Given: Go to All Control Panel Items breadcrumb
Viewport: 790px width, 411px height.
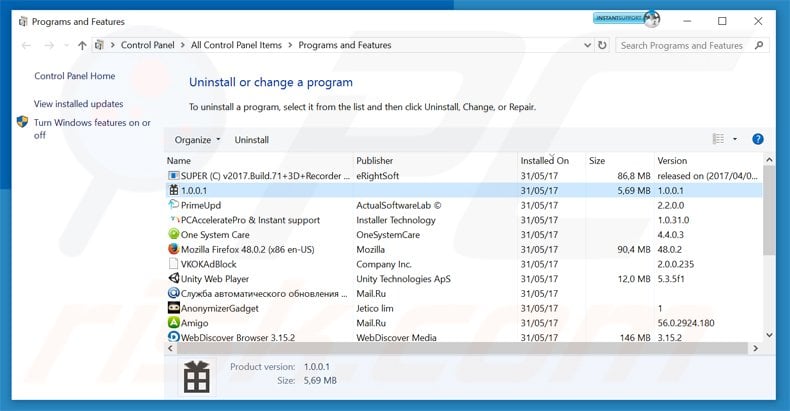Looking at the screenshot, I should tap(236, 45).
